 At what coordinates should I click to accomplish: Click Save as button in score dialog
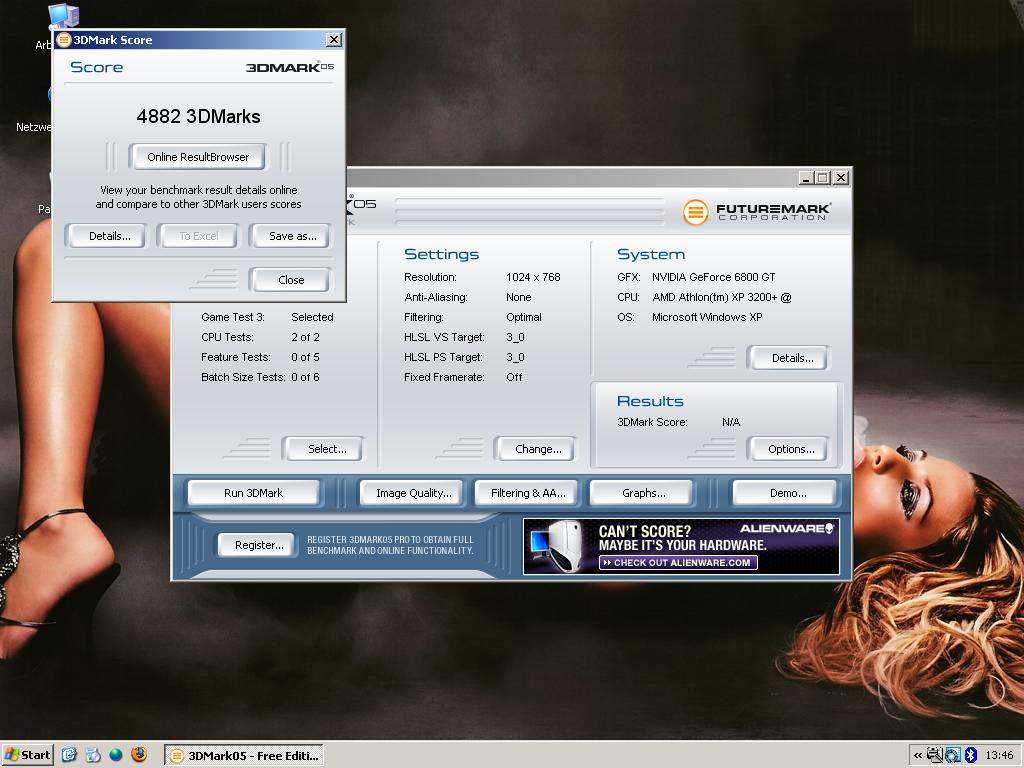coord(292,236)
